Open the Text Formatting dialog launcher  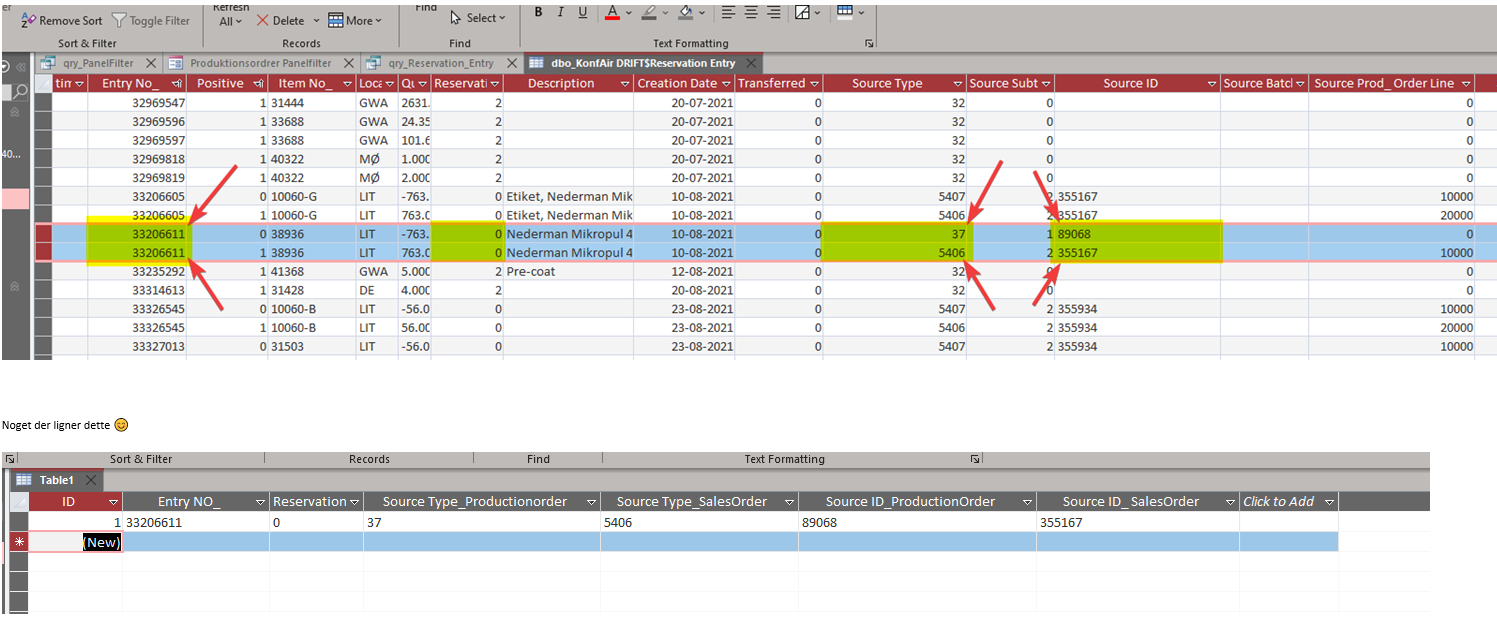tap(870, 43)
